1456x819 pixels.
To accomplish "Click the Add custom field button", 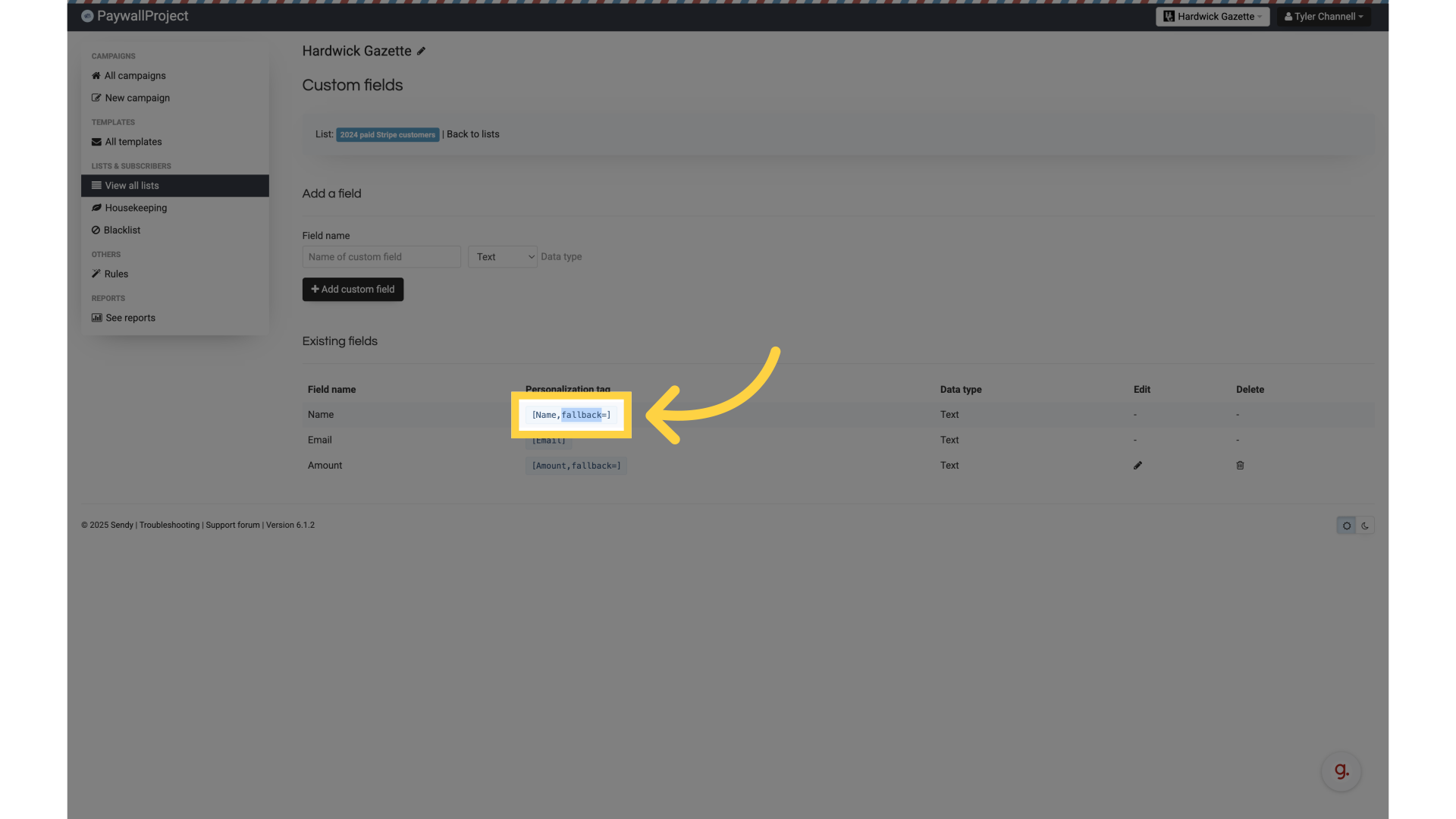I will pyautogui.click(x=353, y=290).
